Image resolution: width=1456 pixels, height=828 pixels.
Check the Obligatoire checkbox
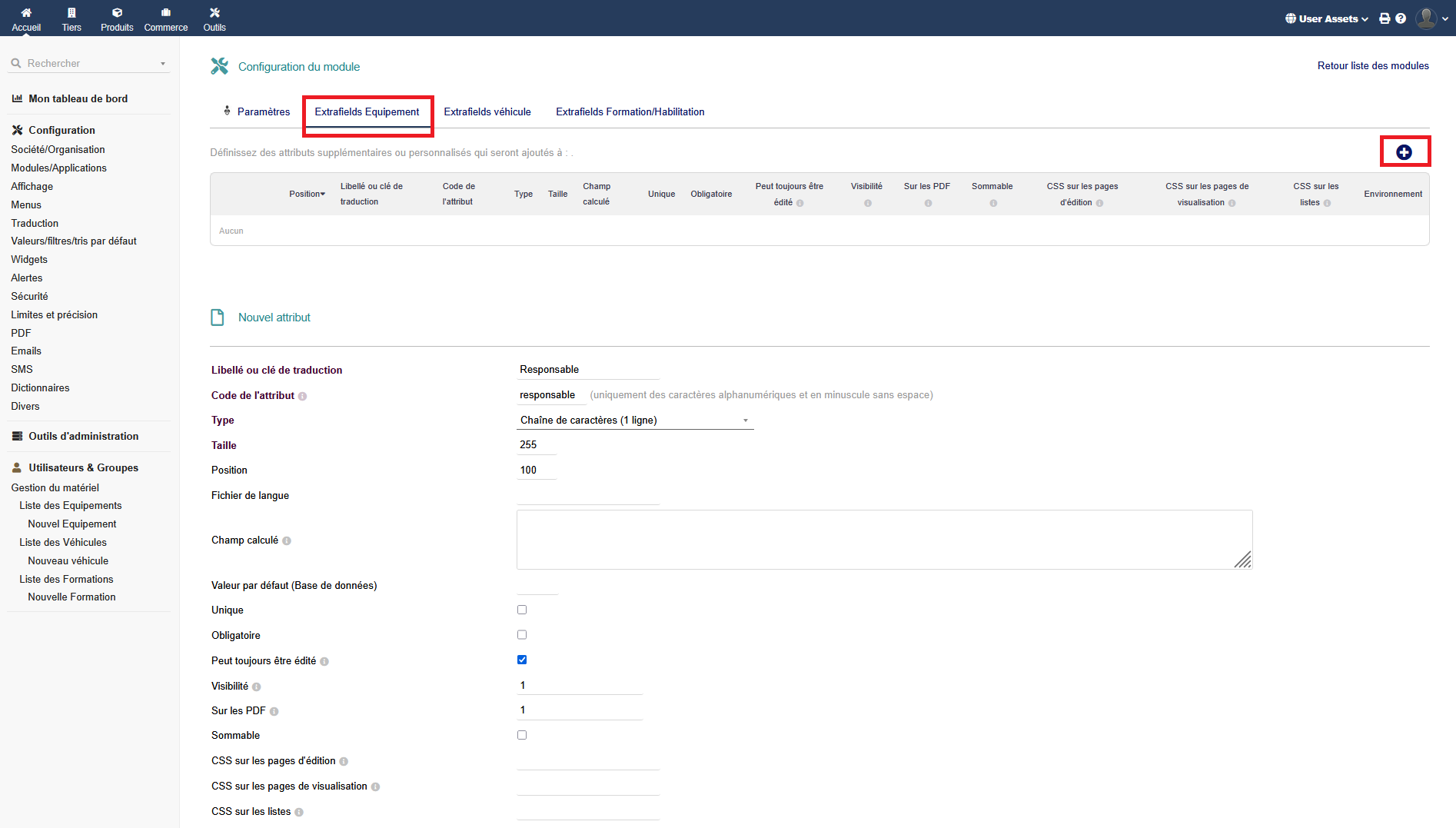(522, 635)
